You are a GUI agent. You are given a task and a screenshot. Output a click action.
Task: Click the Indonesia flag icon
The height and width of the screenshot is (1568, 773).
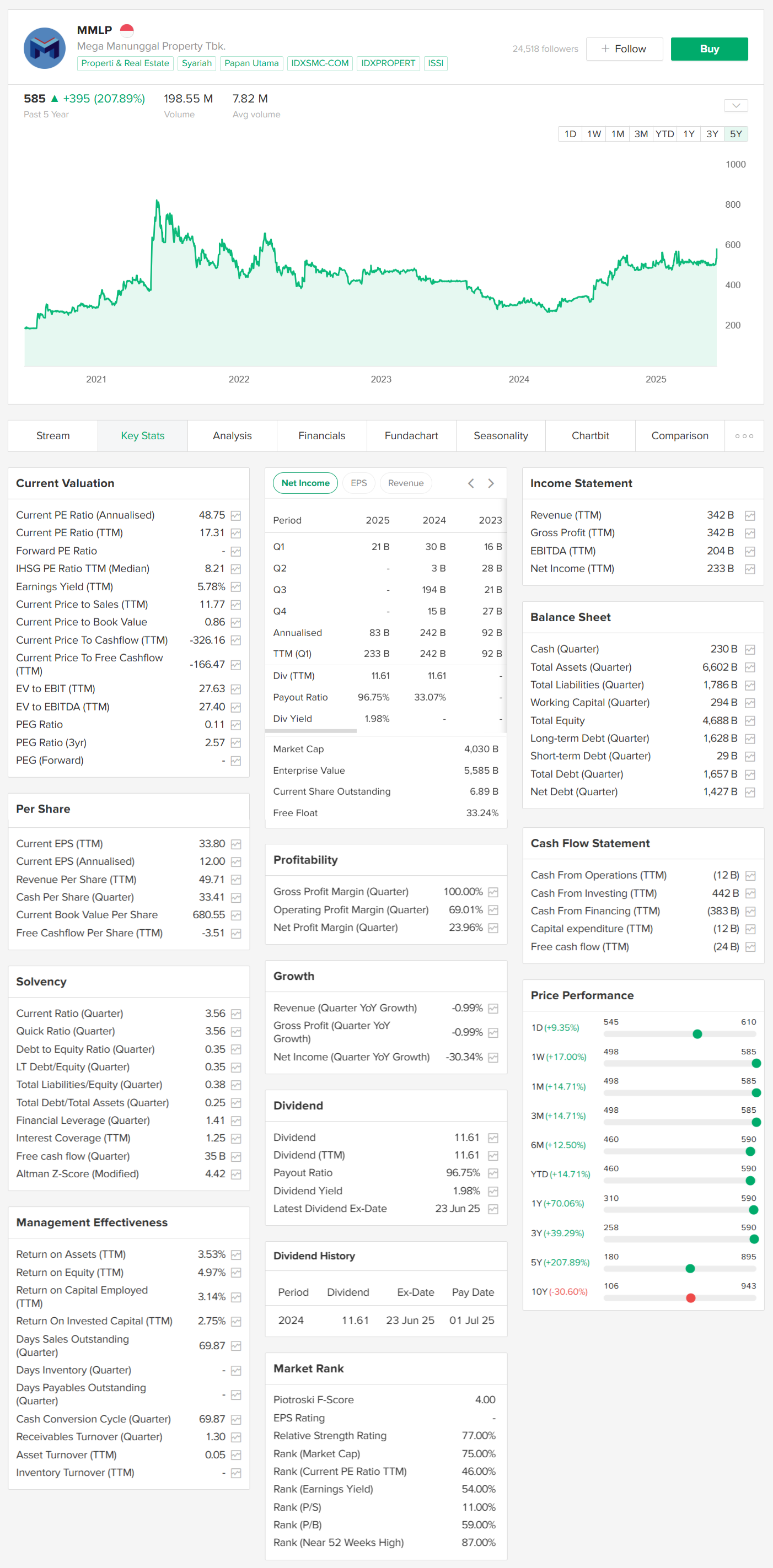pyautogui.click(x=127, y=30)
